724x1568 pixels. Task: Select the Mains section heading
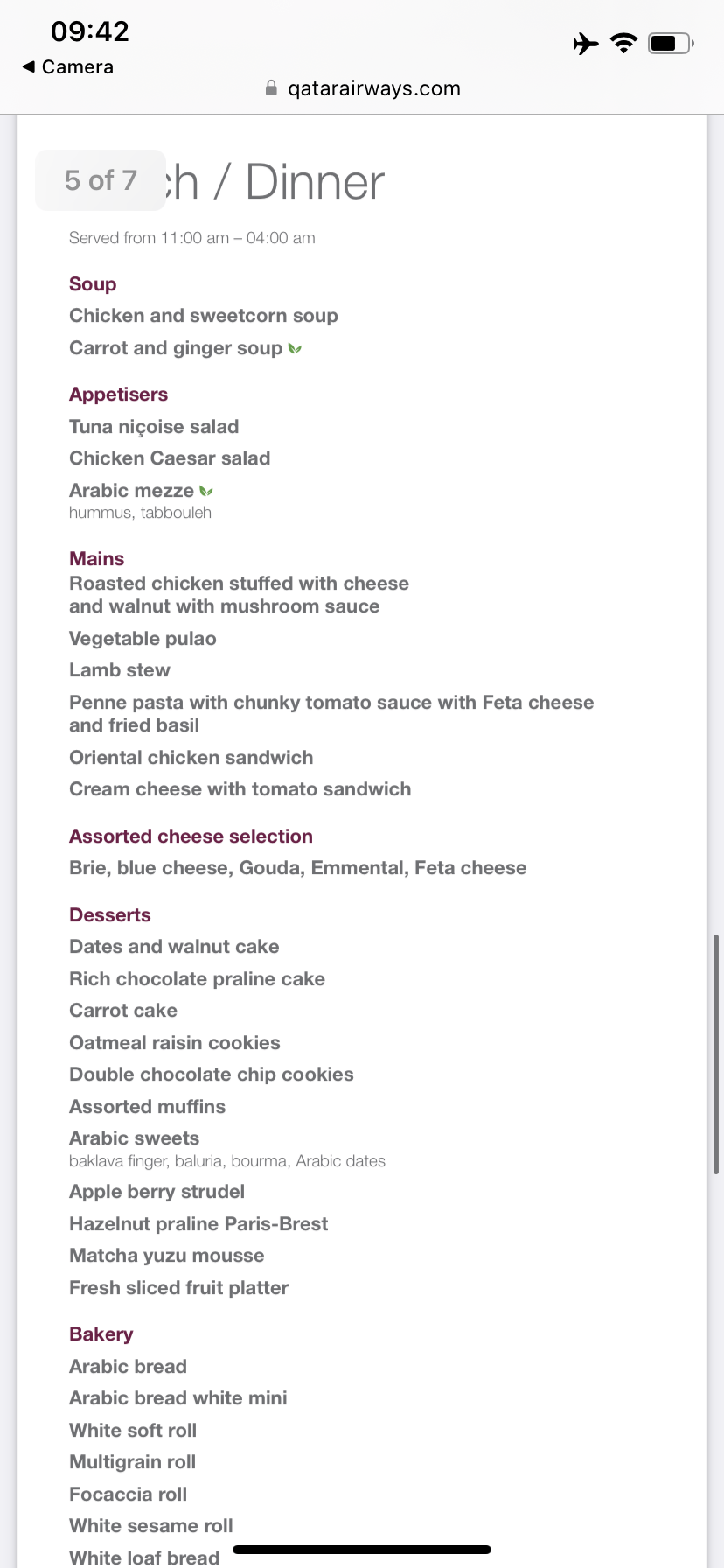[x=96, y=559]
